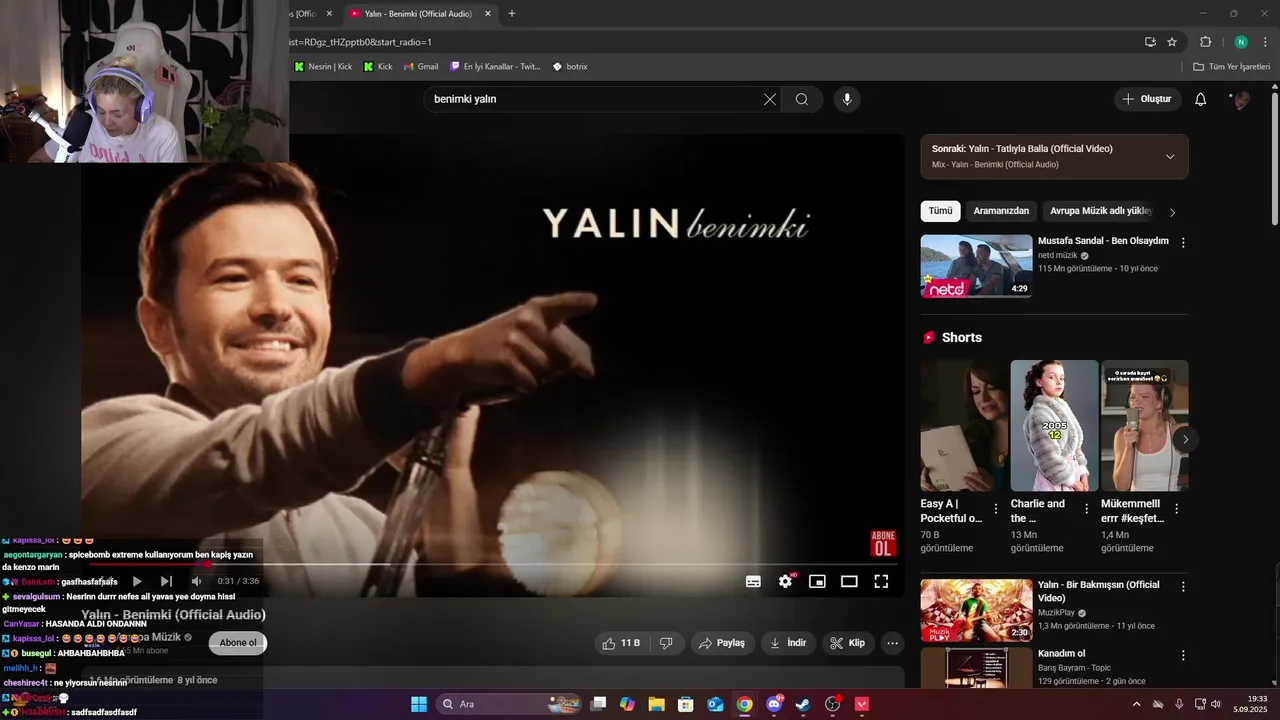The image size is (1280, 720).
Task: Enter full screen on the video
Action: coord(881,581)
